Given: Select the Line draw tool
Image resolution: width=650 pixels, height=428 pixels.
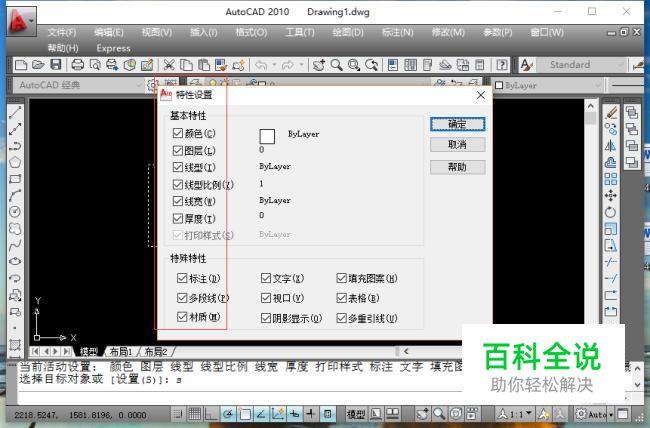Looking at the screenshot, I should coord(15,112).
